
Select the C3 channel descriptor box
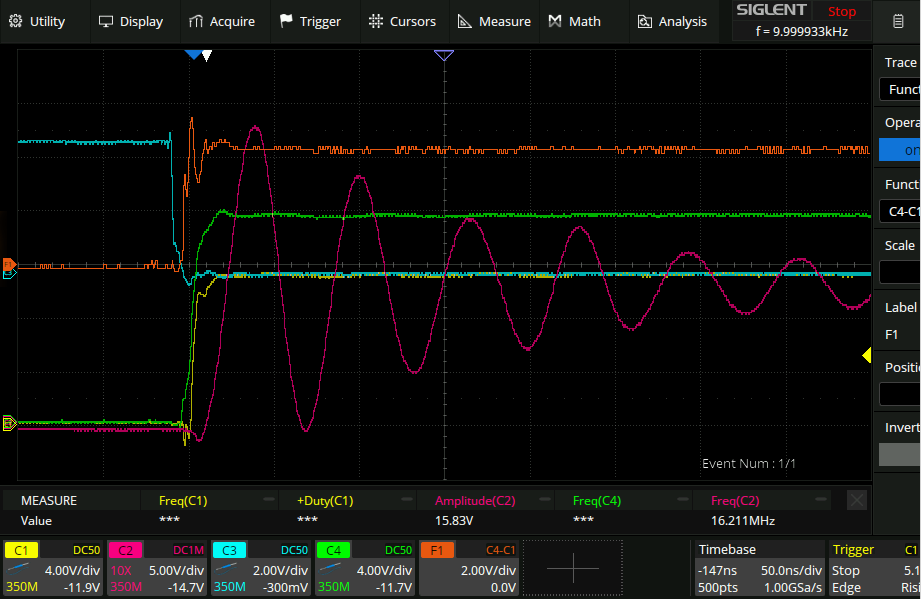(261, 567)
